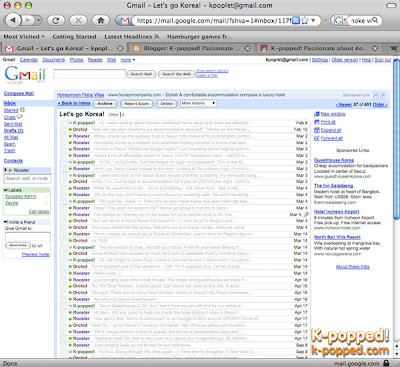Close the Blogger K-popped tab

[x=248, y=48]
